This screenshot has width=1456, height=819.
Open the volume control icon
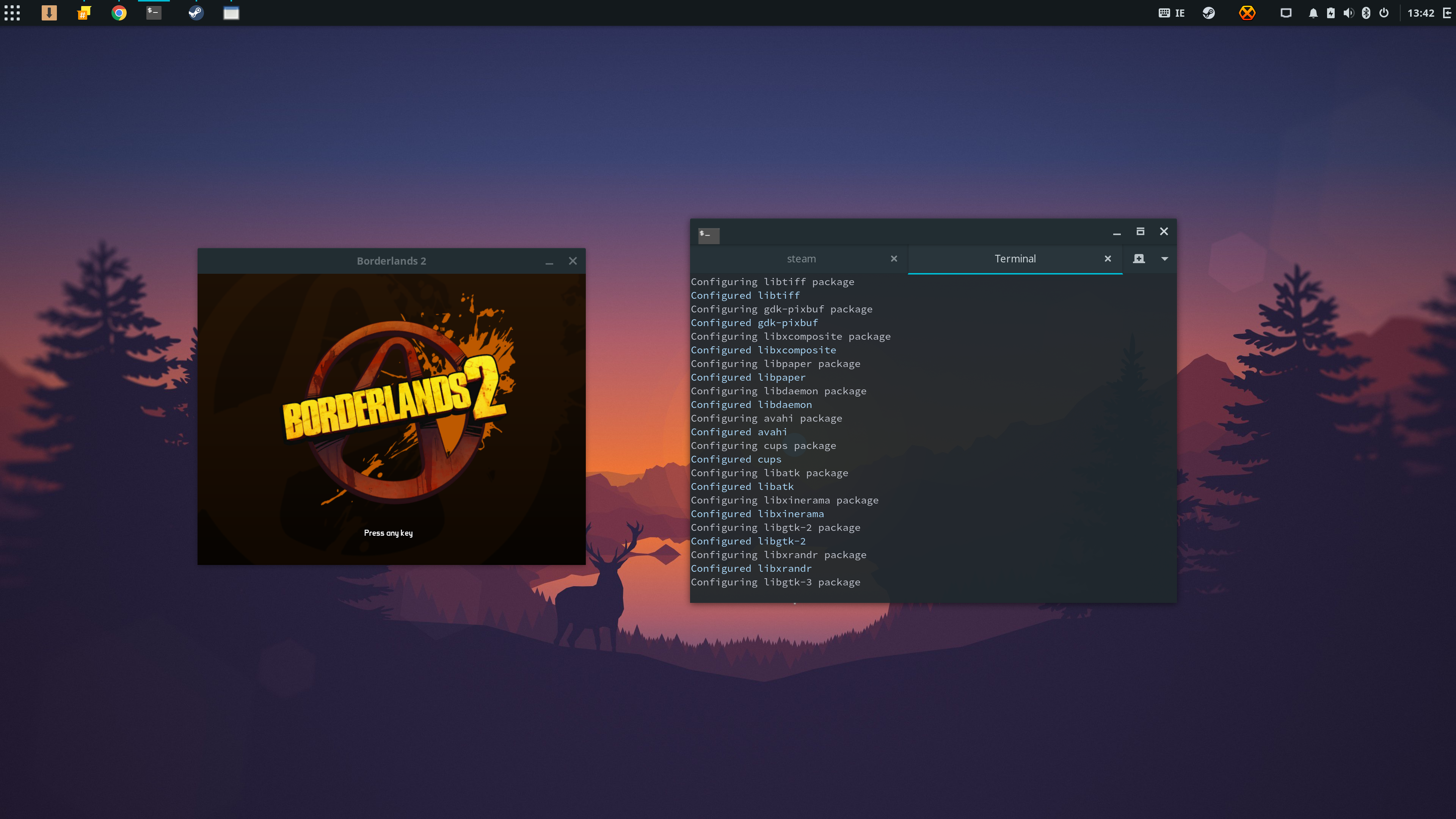pyautogui.click(x=1349, y=13)
